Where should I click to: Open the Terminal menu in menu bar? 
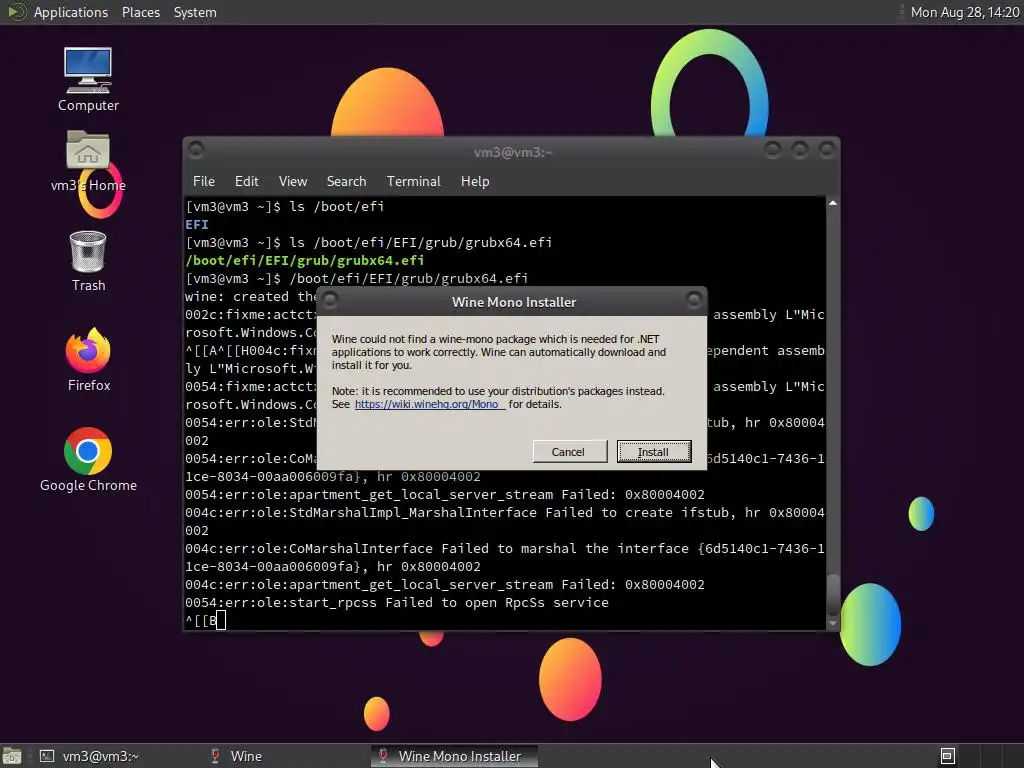[413, 182]
